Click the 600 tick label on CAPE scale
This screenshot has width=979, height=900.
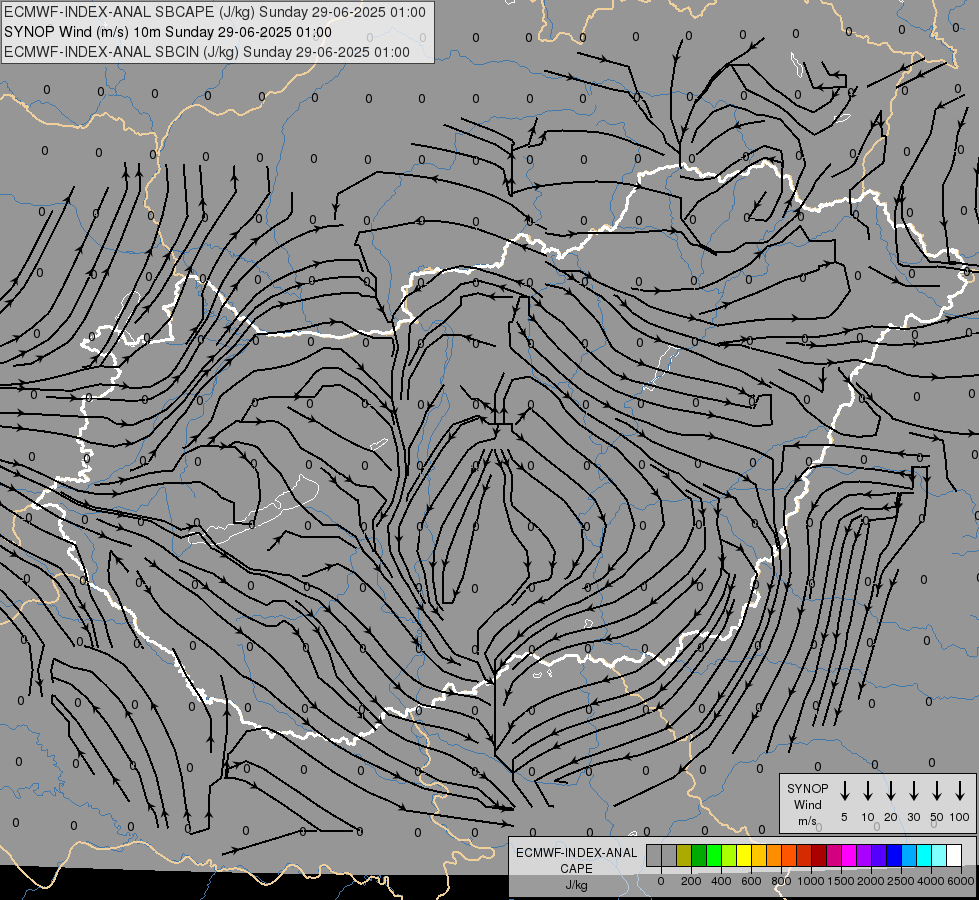click(751, 881)
